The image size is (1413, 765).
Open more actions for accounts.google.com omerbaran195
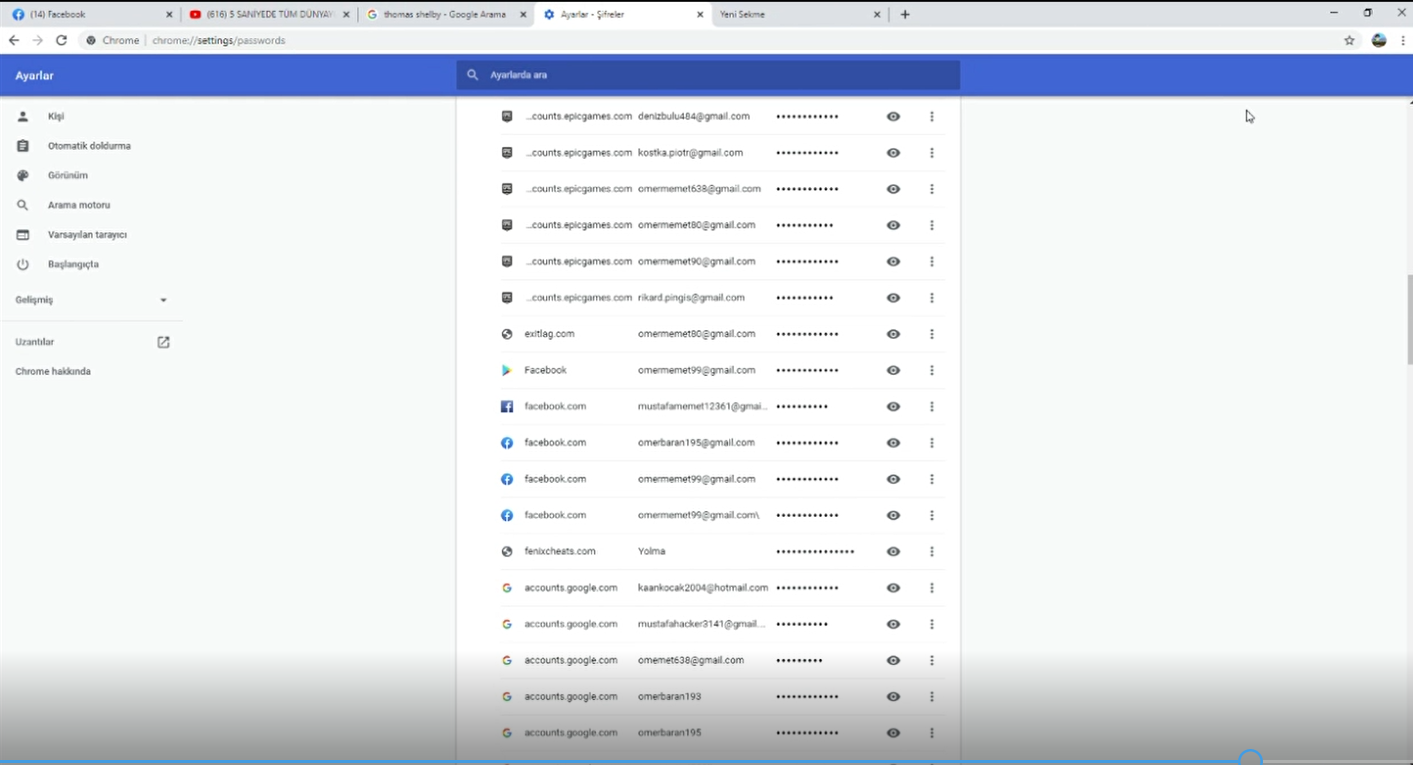[x=932, y=733]
